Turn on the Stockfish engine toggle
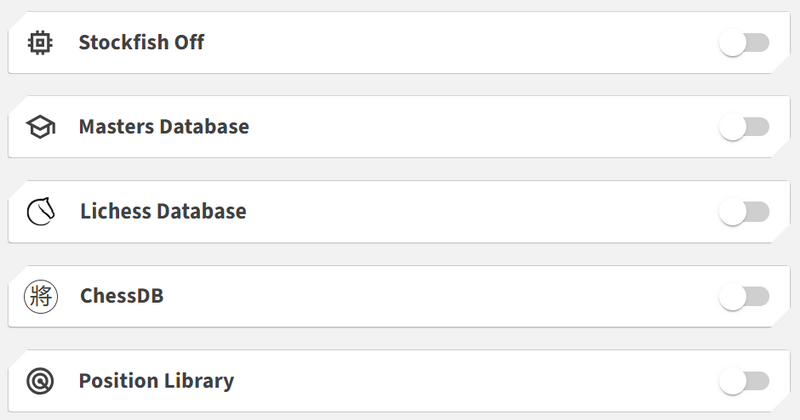This screenshot has height=420, width=800. coord(744,43)
